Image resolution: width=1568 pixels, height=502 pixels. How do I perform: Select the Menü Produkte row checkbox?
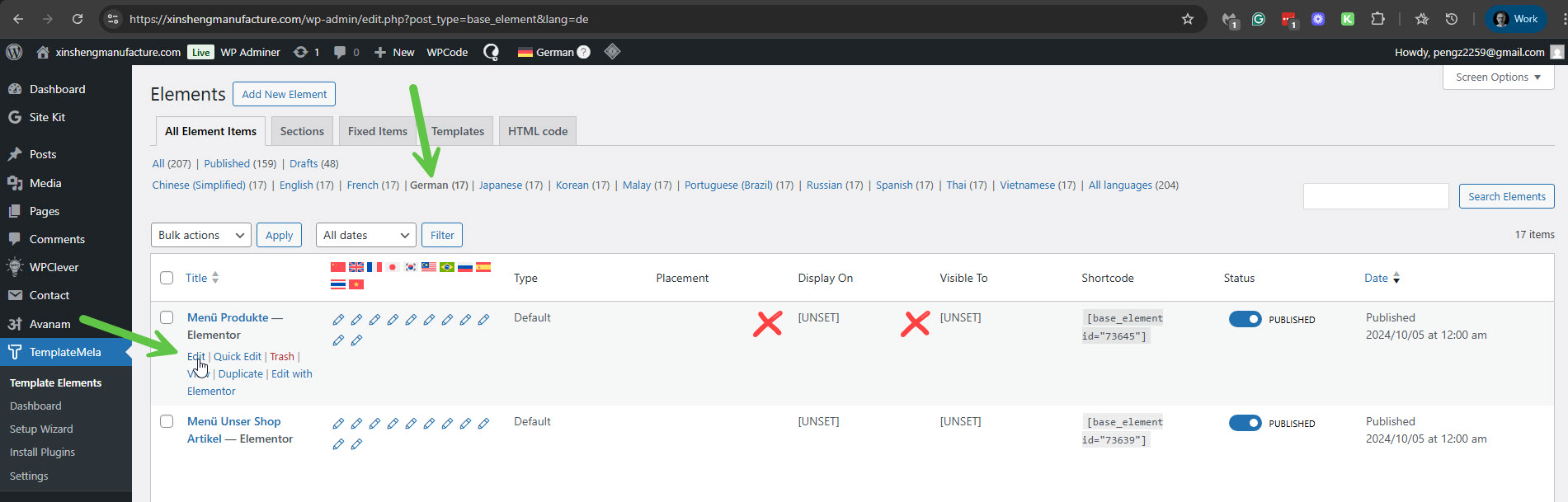[x=167, y=317]
